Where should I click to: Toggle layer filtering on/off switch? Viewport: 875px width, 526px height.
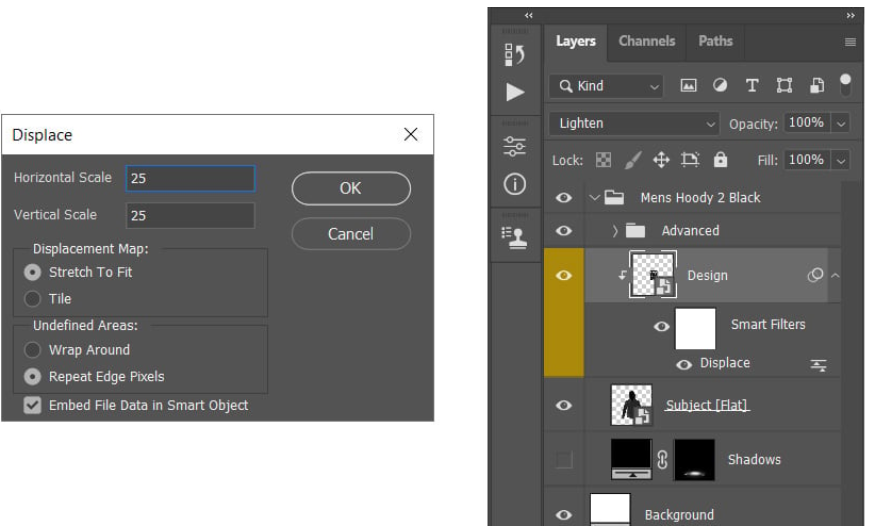[x=845, y=85]
